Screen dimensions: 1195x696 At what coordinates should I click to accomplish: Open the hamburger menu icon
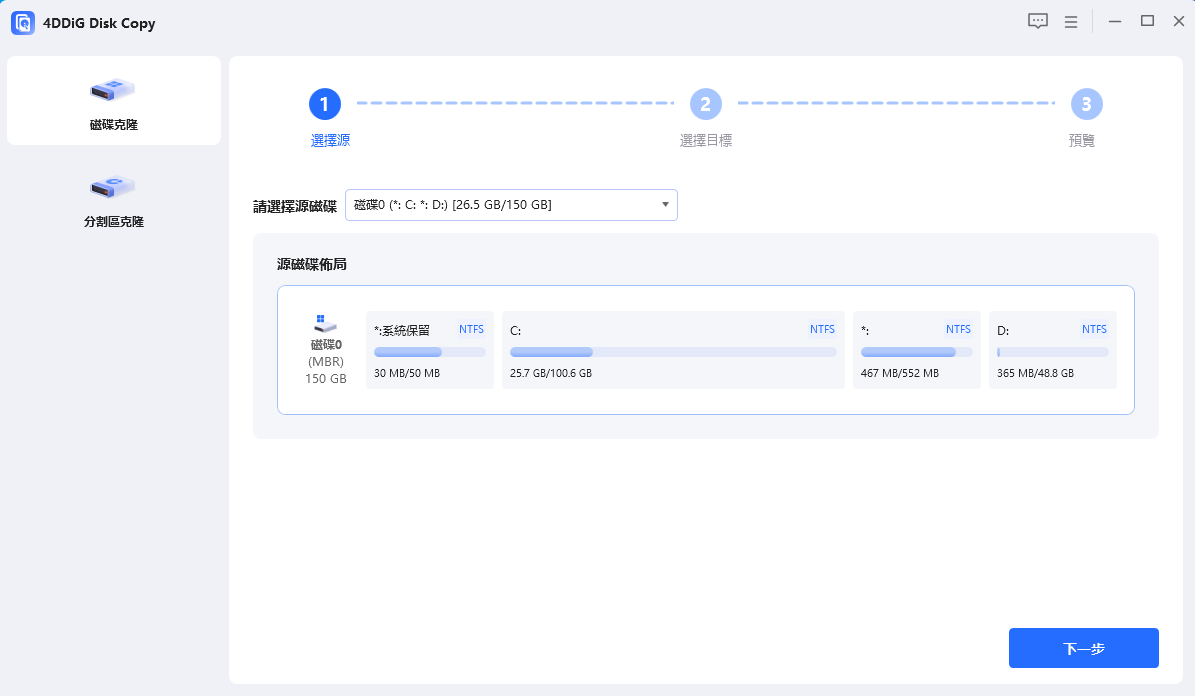coord(1070,21)
